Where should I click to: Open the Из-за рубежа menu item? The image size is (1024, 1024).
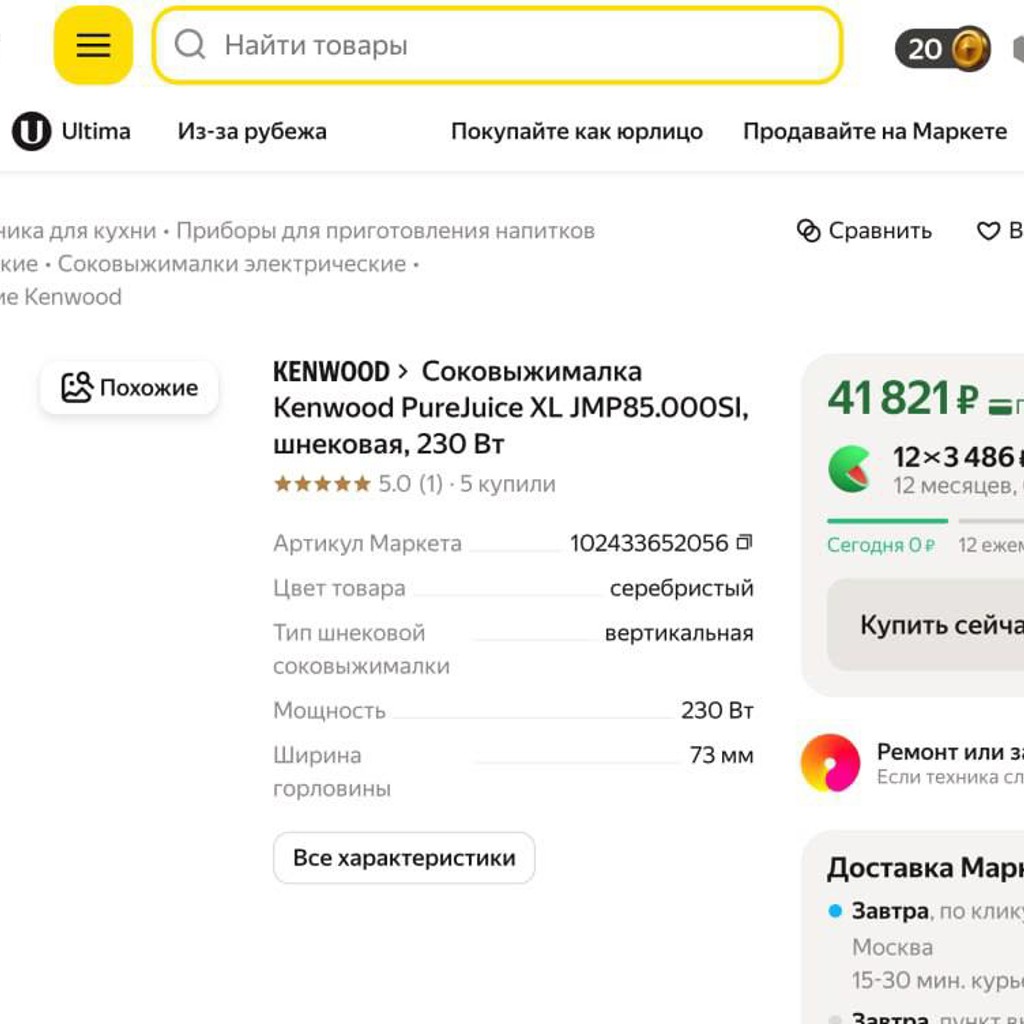(x=252, y=131)
